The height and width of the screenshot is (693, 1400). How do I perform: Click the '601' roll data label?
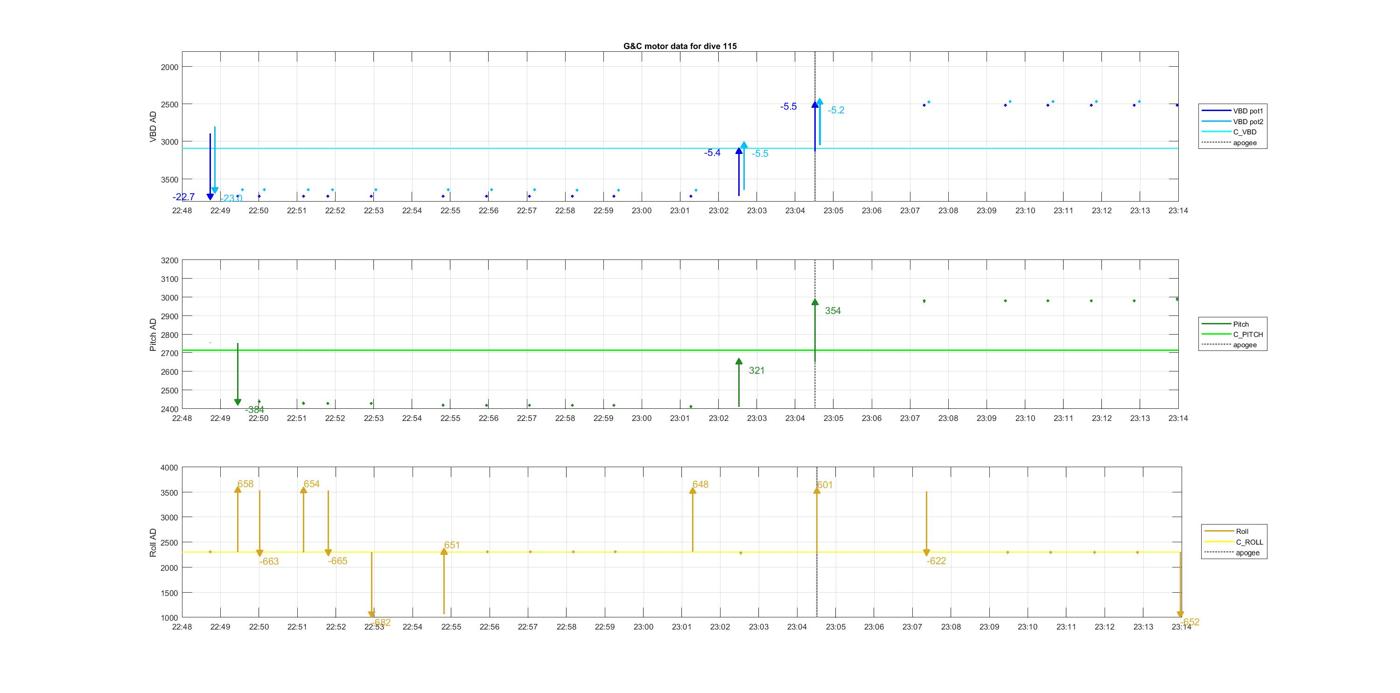(x=825, y=485)
